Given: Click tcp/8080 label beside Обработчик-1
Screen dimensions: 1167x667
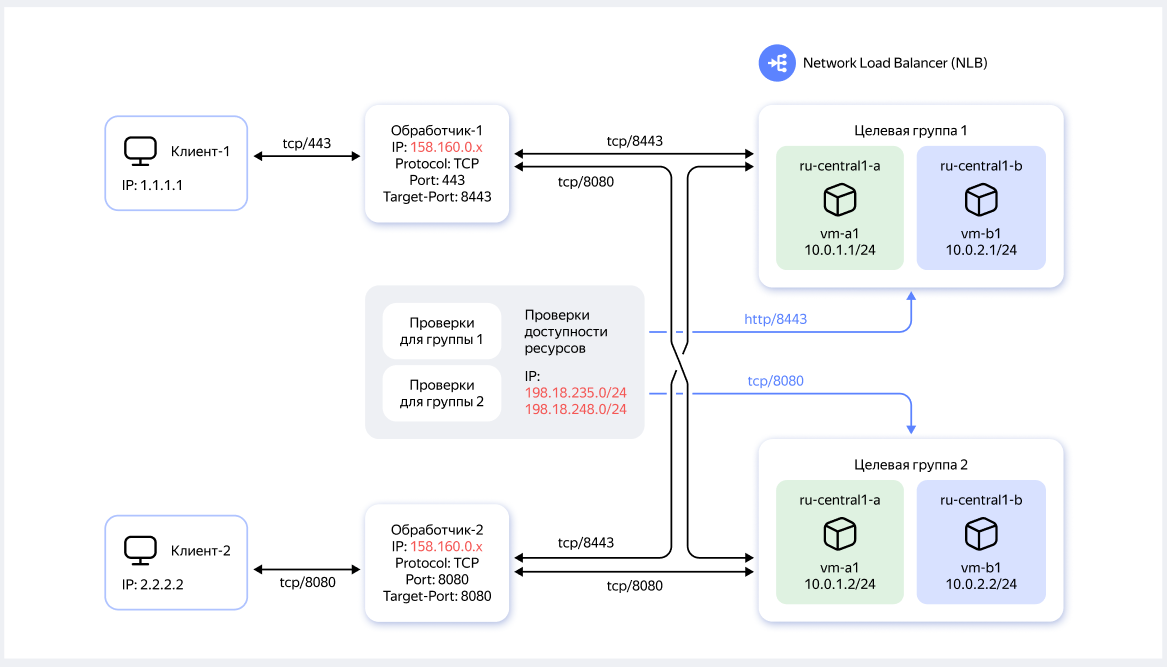Looking at the screenshot, I should (x=586, y=182).
